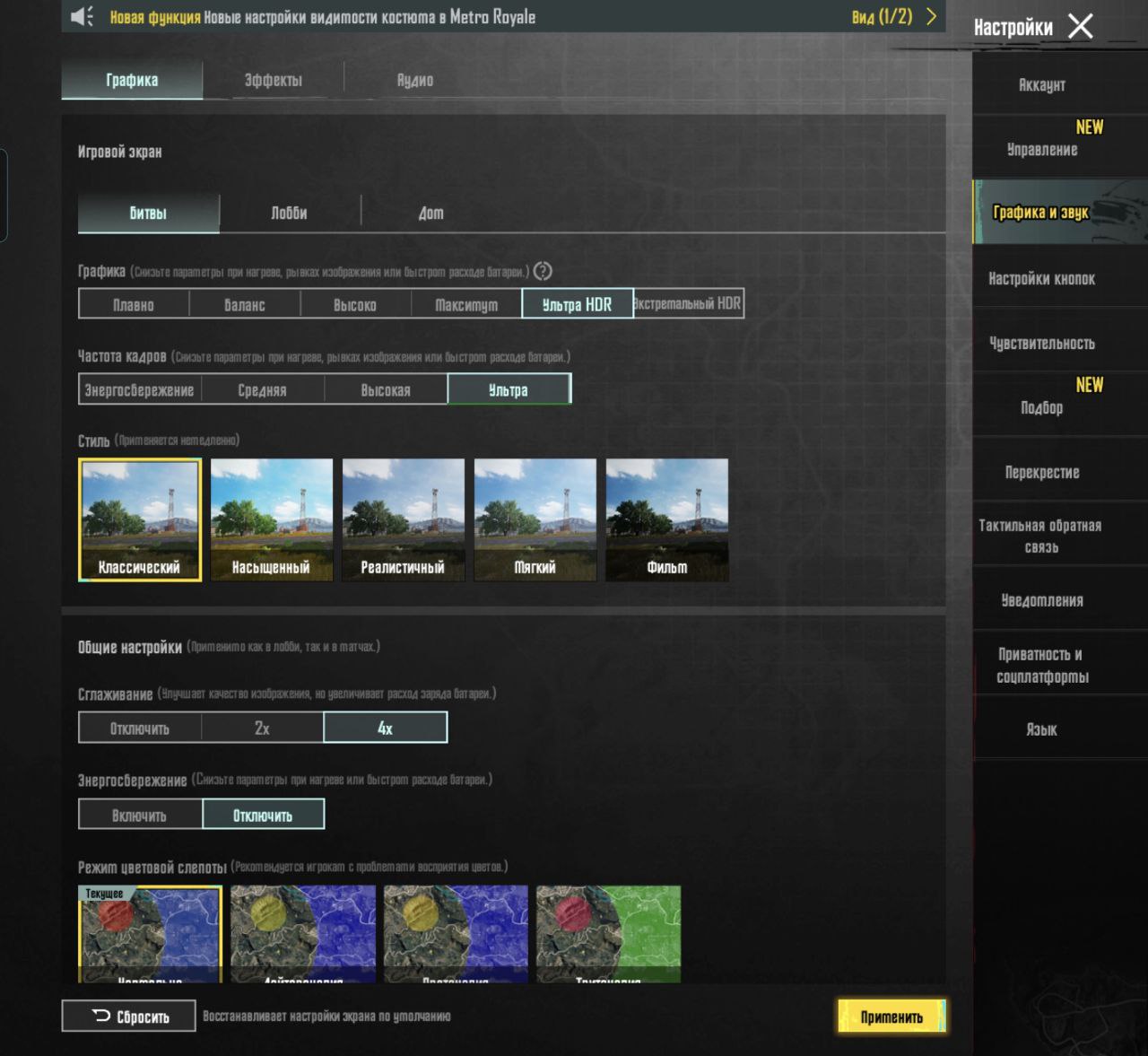The image size is (1148, 1056).
Task: Enable power saving with Включить
Action: point(140,815)
